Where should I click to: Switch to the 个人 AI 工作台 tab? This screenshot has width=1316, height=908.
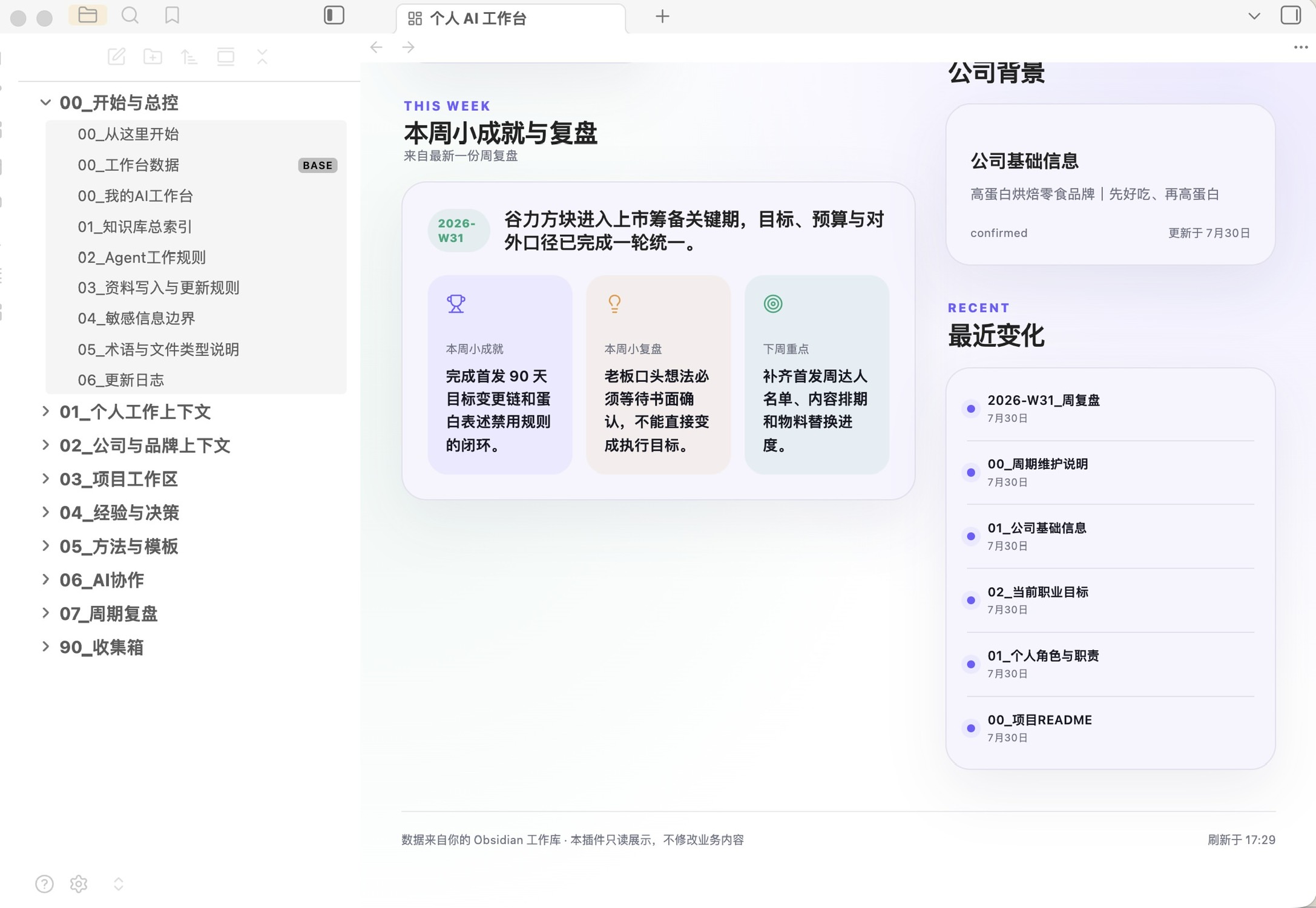point(511,19)
